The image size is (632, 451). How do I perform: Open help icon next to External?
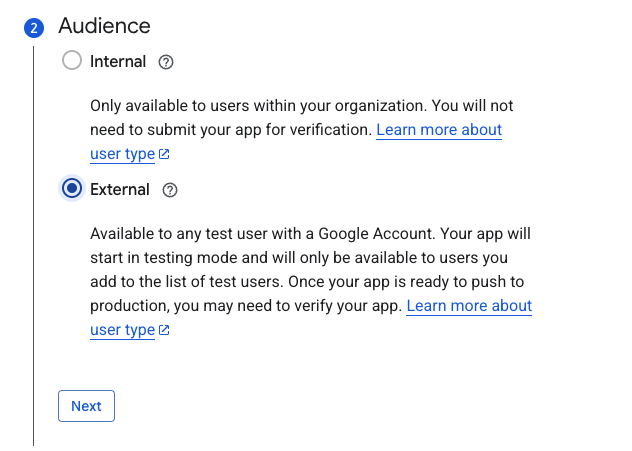pyautogui.click(x=170, y=190)
